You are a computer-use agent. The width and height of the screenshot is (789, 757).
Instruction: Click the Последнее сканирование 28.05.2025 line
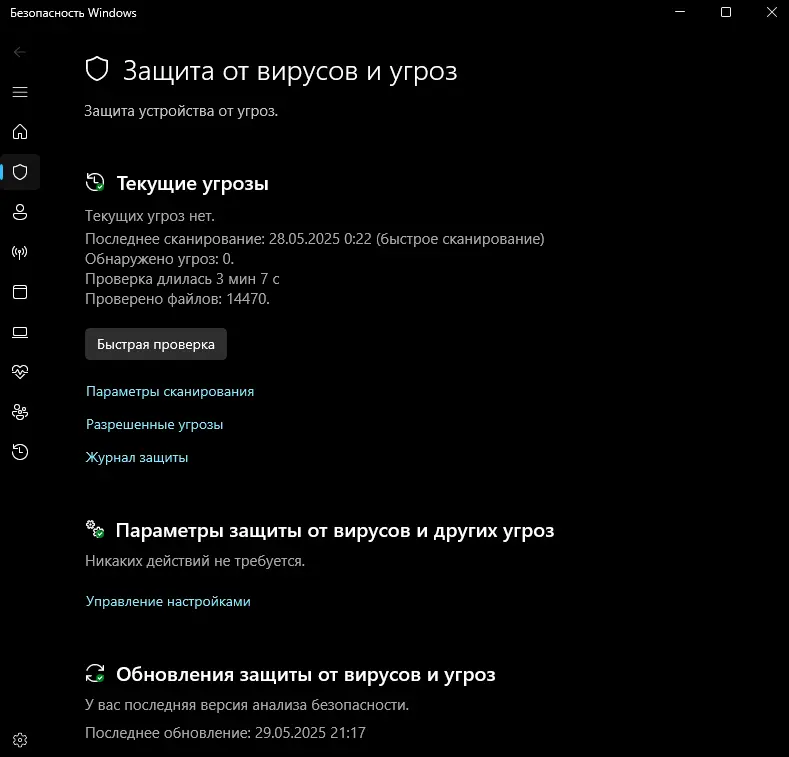pyautogui.click(x=314, y=239)
